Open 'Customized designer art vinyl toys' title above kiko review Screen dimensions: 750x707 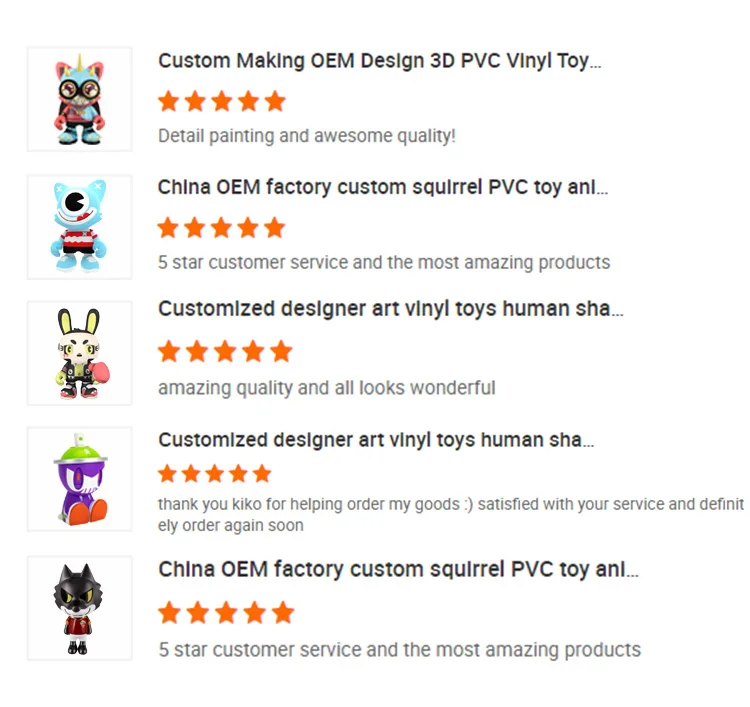(x=376, y=440)
